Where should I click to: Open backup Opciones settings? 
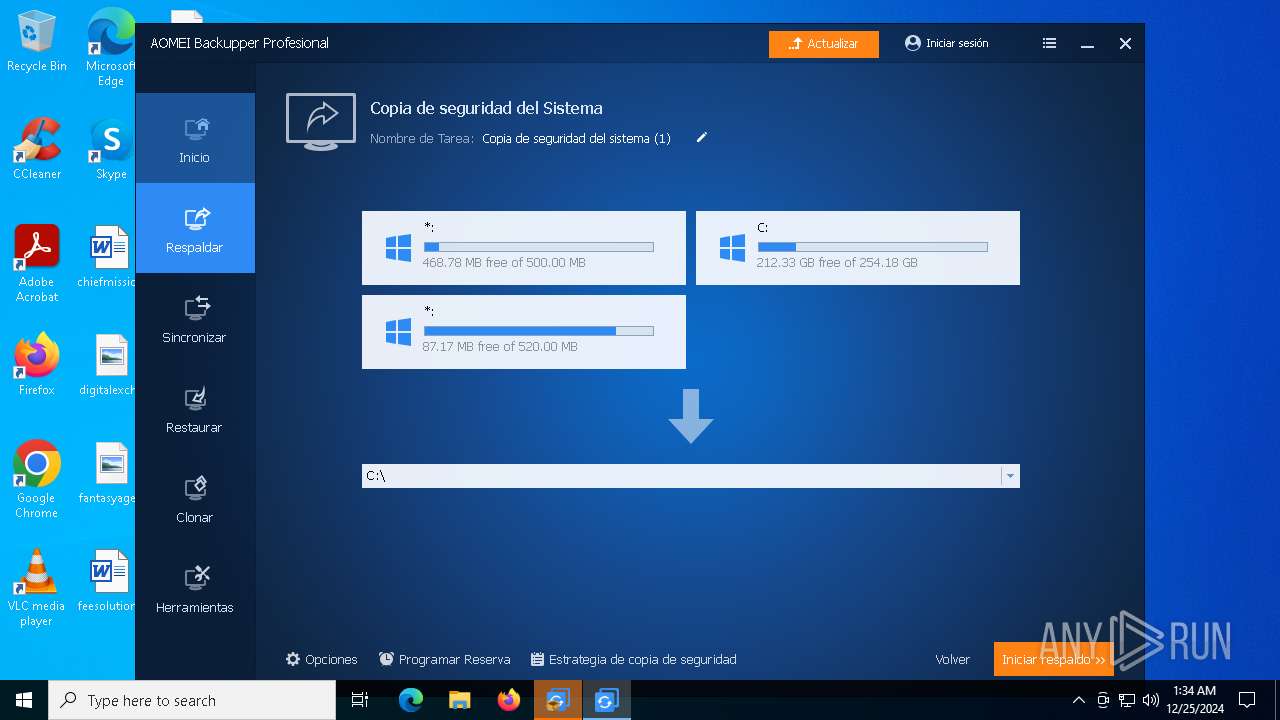(321, 660)
